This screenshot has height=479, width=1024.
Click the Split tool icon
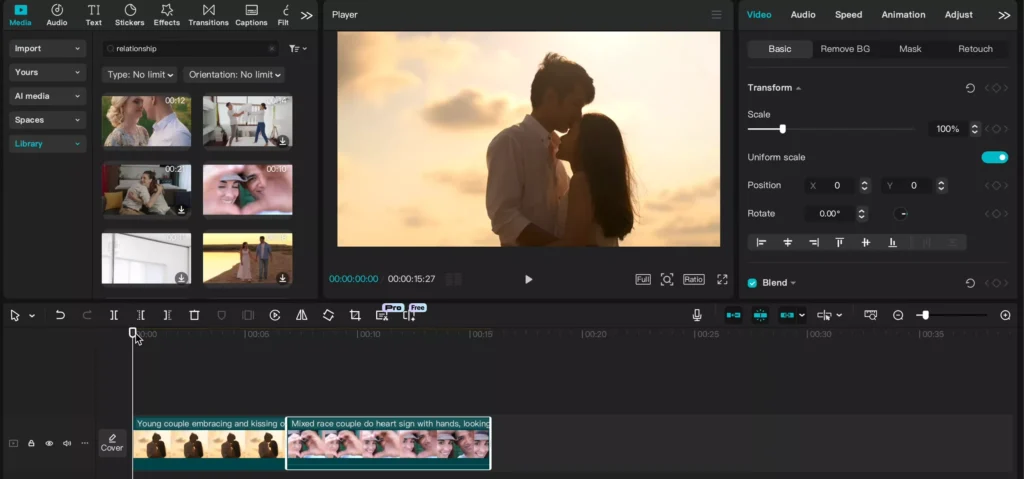[114, 315]
